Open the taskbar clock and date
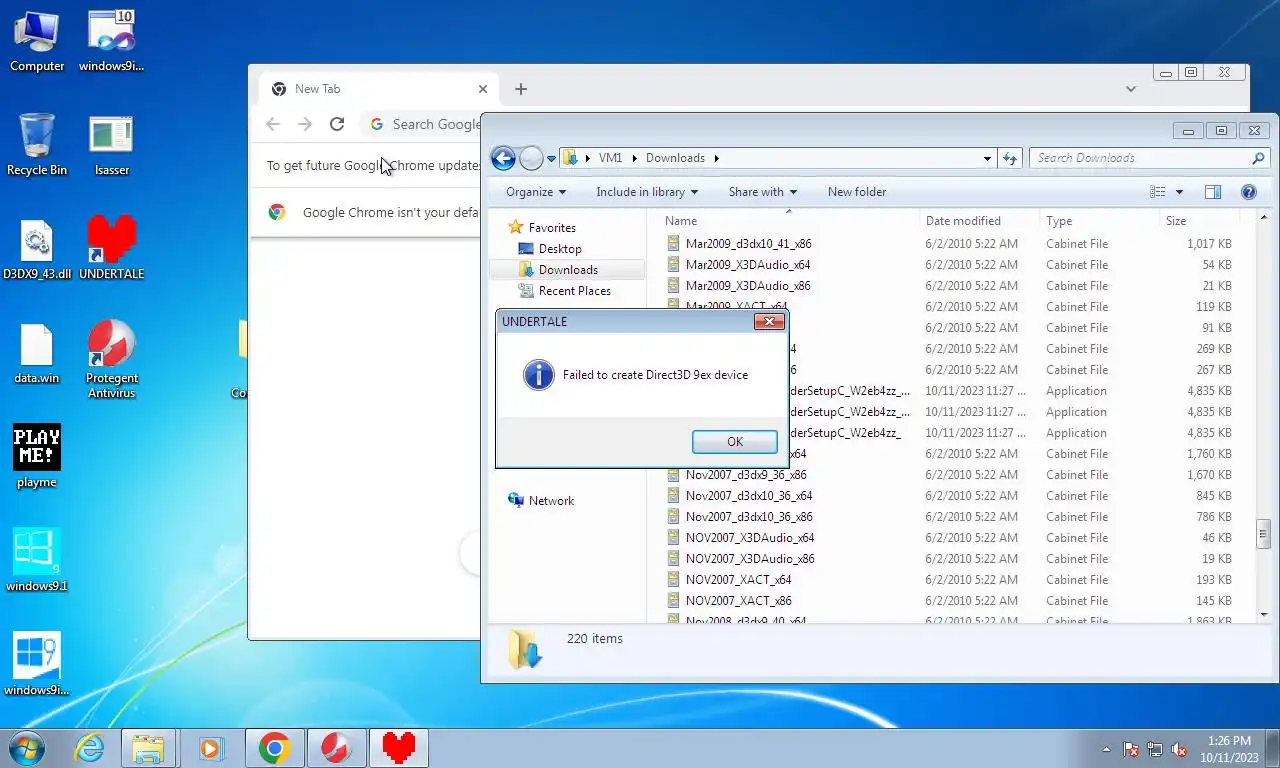The width and height of the screenshot is (1280, 768). 1229,749
